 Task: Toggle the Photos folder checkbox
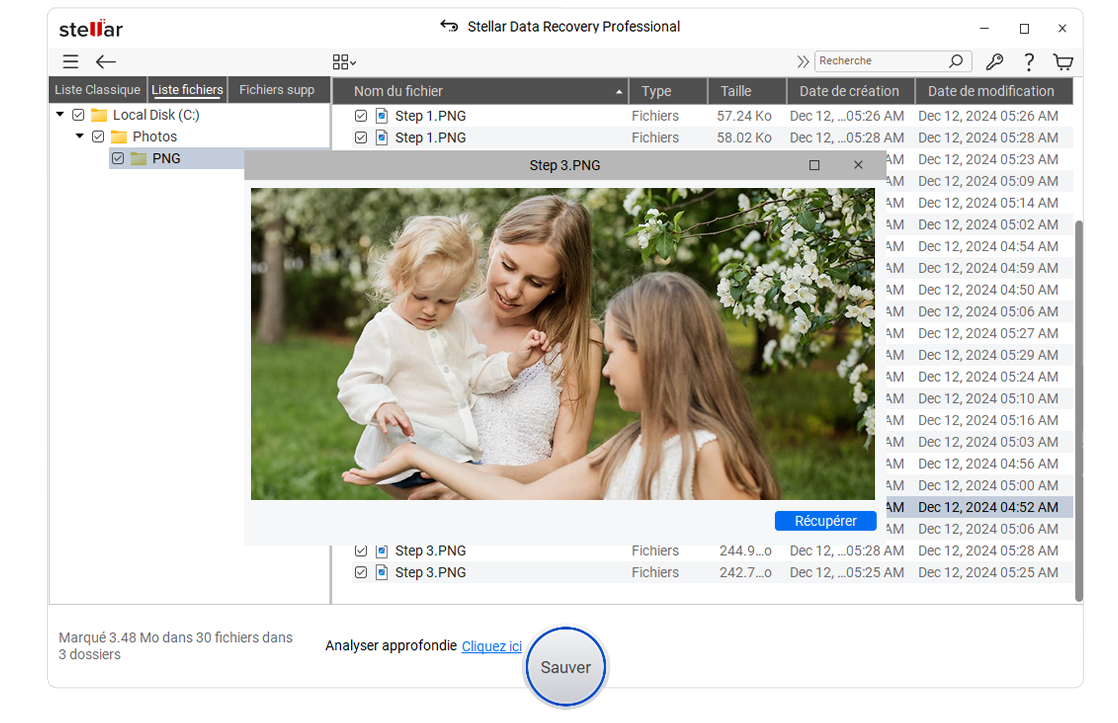(98, 137)
